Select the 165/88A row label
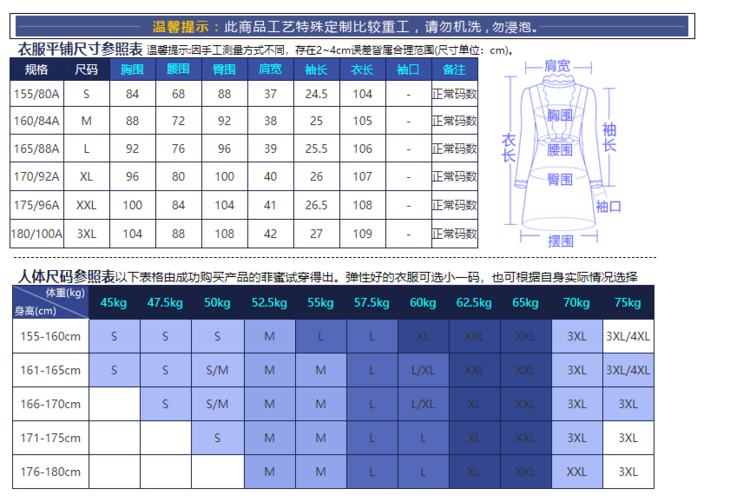 coord(36,149)
